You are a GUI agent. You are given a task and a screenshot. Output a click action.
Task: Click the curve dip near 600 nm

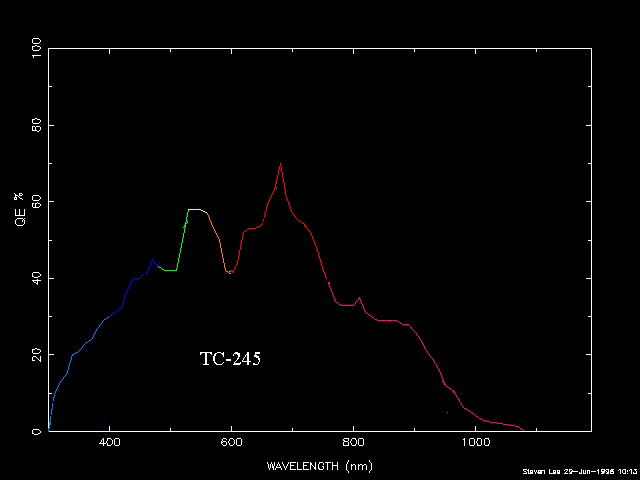pos(230,272)
